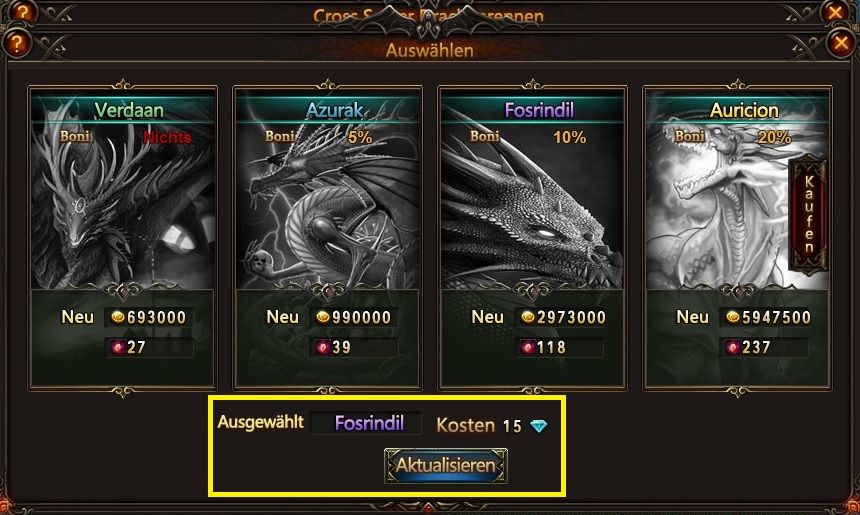860x515 pixels.
Task: Click the vertical Kaufen button on Auricion
Action: (x=808, y=214)
